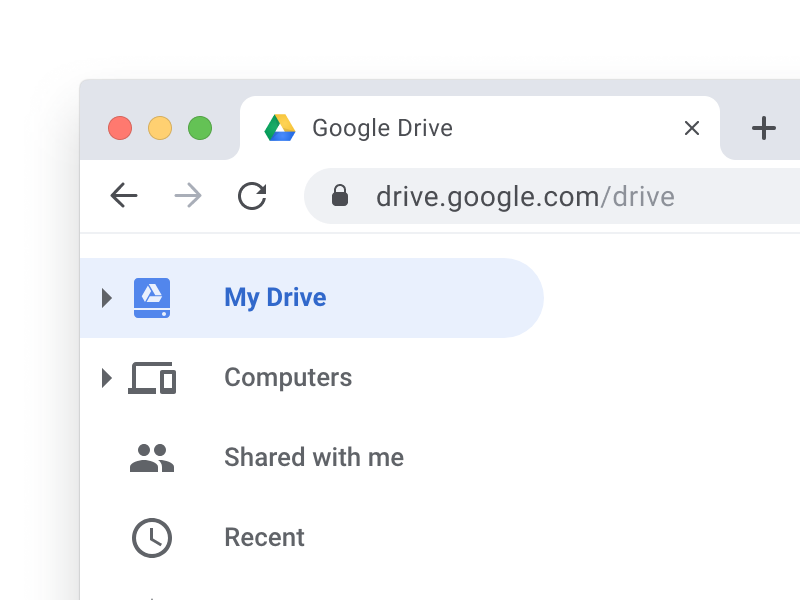800x600 pixels.
Task: Click the Shared with me people icon
Action: tap(151, 457)
